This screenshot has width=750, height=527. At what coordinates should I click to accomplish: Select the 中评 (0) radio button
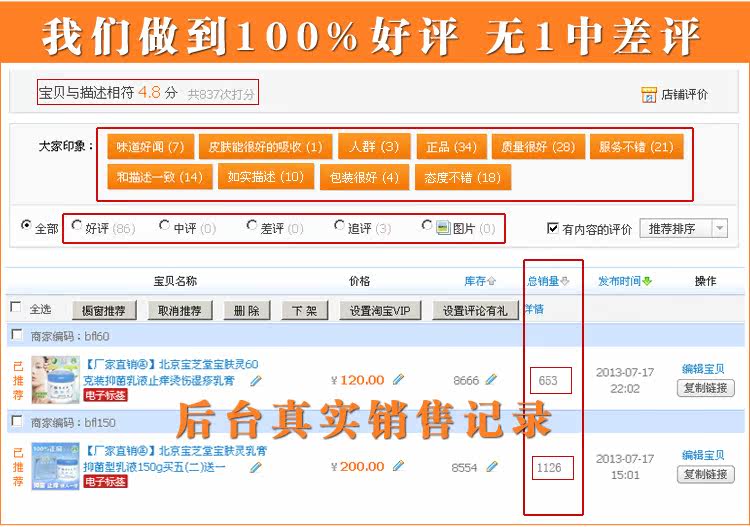[164, 225]
